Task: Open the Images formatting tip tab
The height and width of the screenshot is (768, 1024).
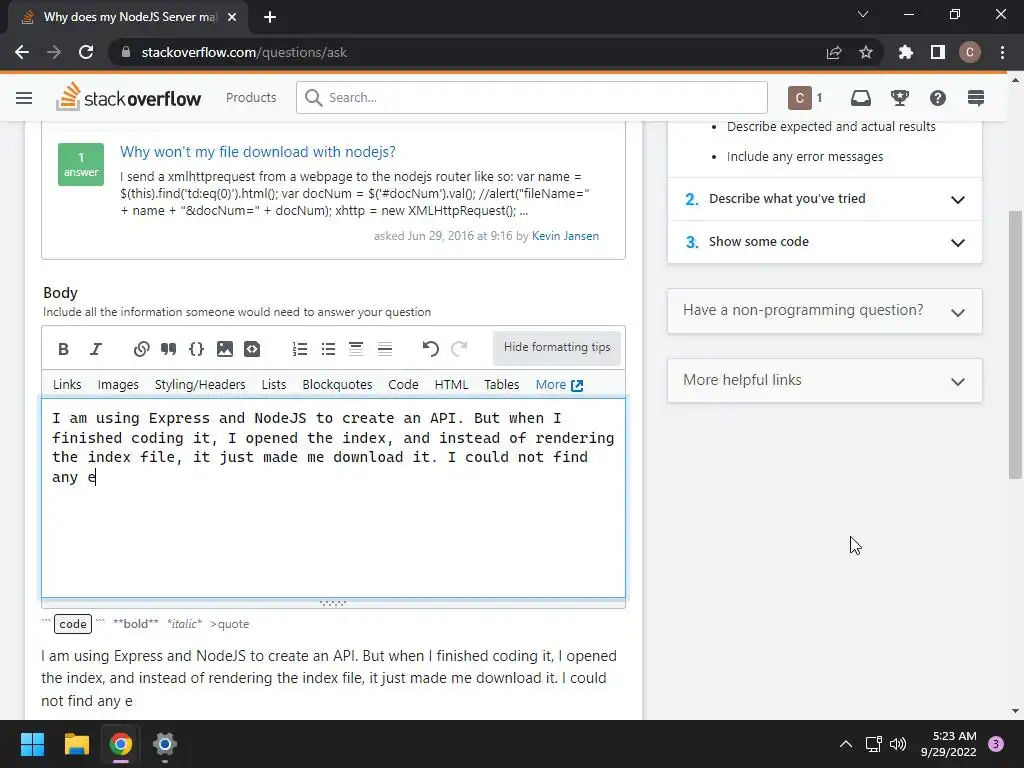Action: pos(118,385)
